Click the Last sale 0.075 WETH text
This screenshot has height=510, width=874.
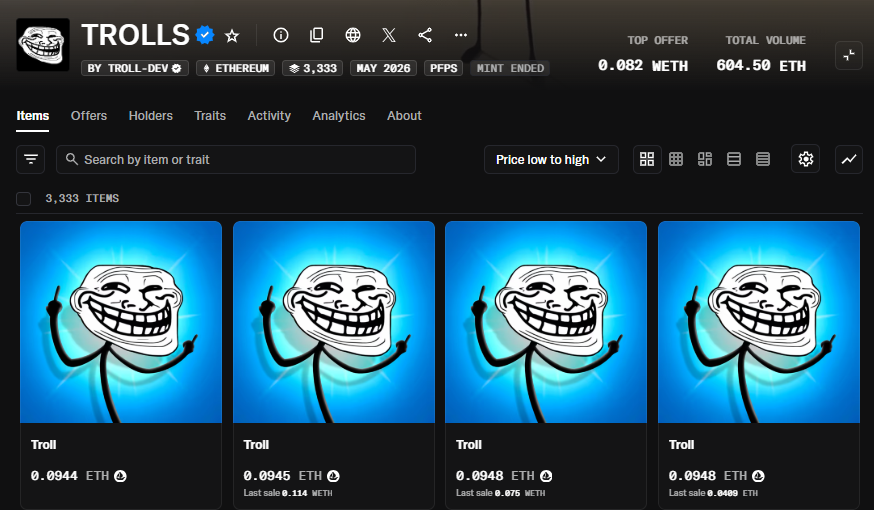(501, 493)
